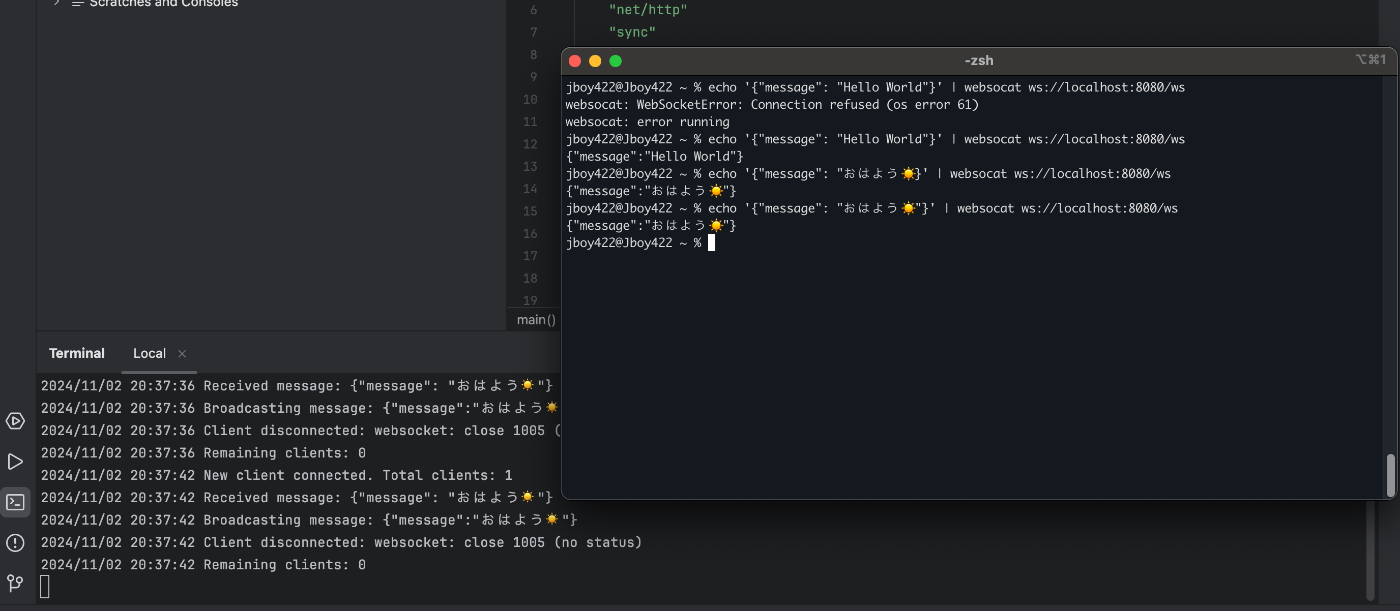Minimize the -zsh terminal window

[x=595, y=61]
